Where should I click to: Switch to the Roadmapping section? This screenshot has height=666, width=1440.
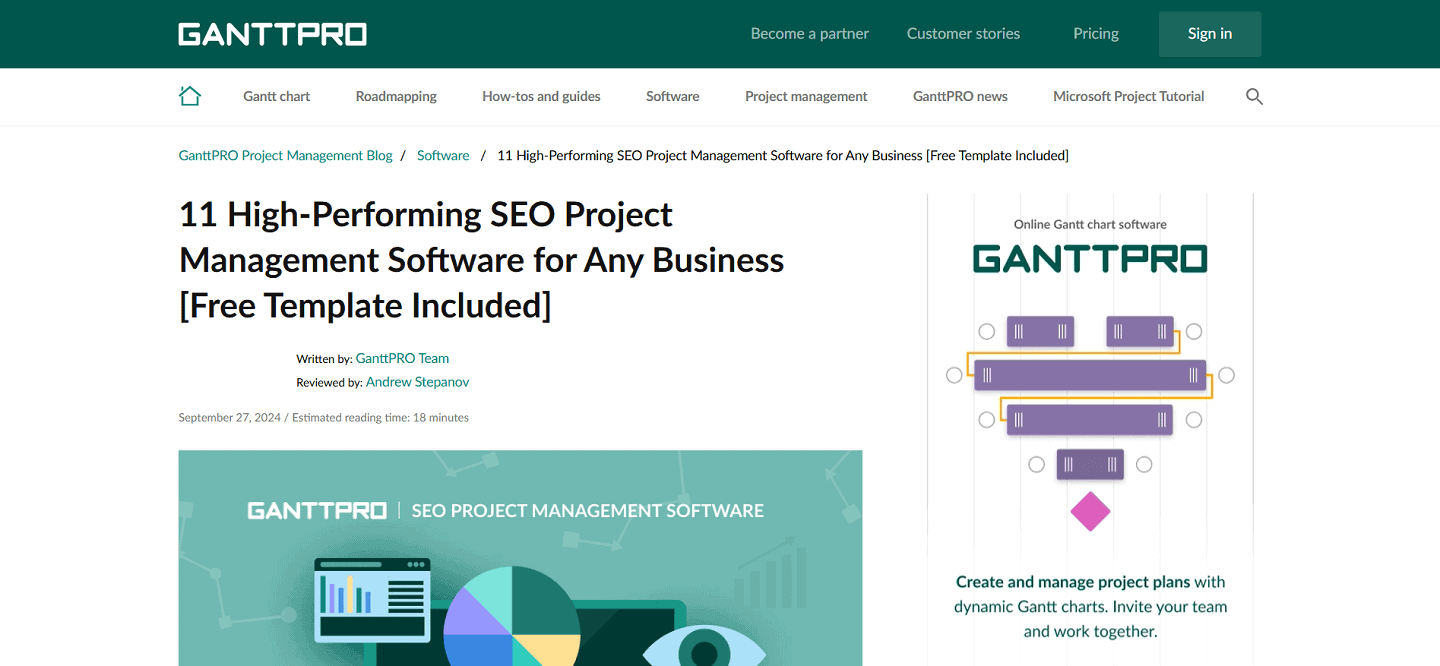tap(396, 96)
